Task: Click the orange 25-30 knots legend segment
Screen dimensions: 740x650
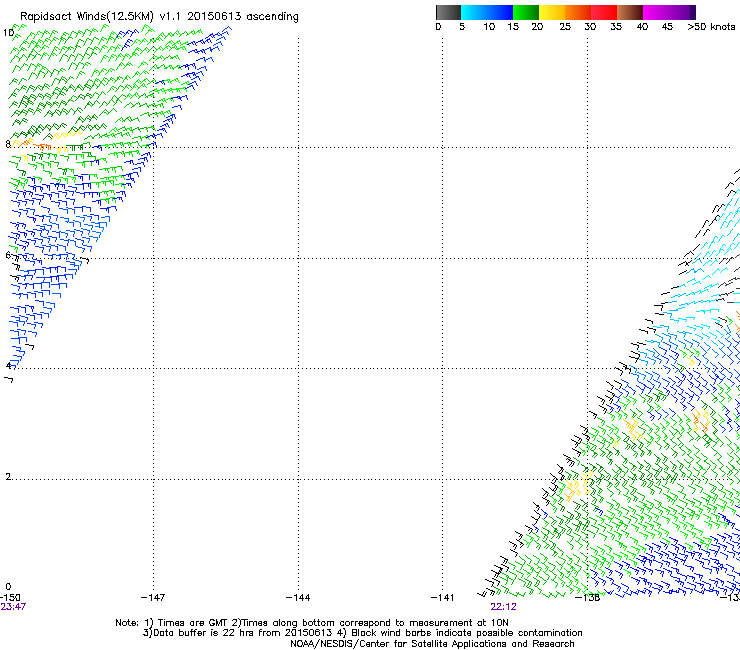Action: click(x=578, y=12)
